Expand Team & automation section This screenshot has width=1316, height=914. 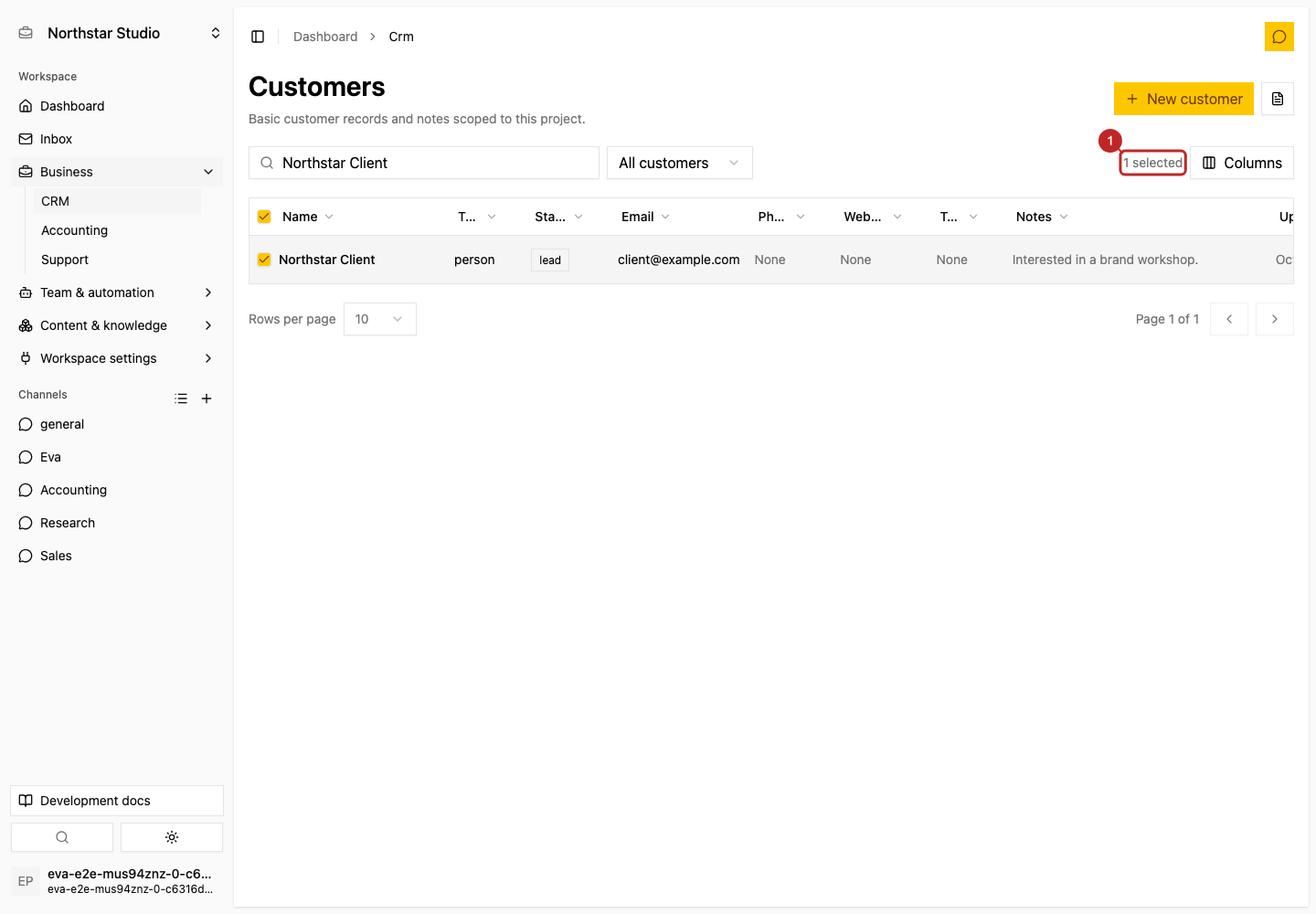click(117, 292)
